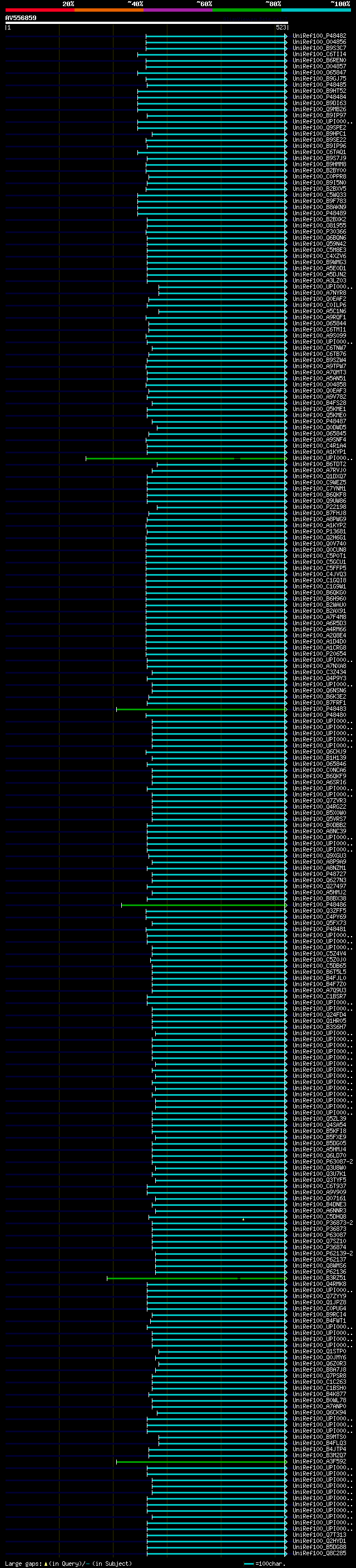Image resolution: width=356 pixels, height=1568 pixels.
Task: Select hit UniRef100_Q59N42
Action: 319,244
